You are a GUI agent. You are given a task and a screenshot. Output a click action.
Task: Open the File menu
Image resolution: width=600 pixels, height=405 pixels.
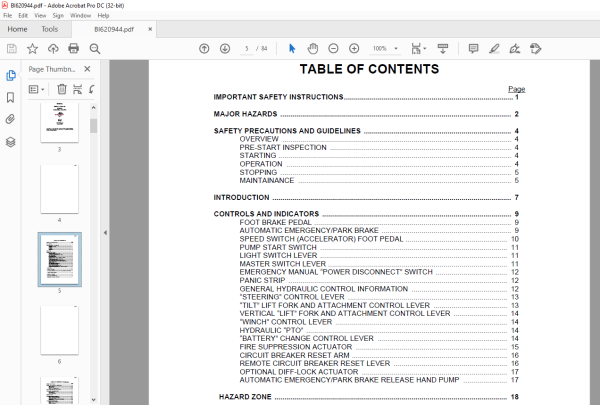pos(8,15)
